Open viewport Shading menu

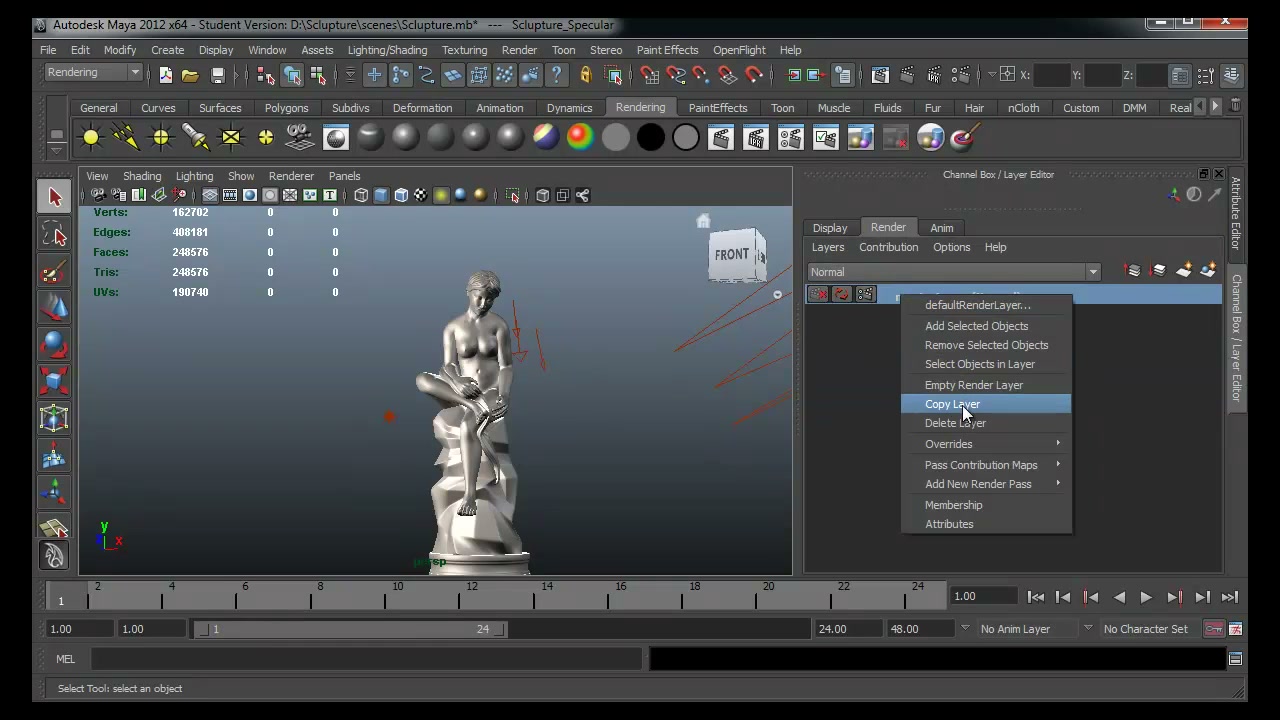coord(142,176)
